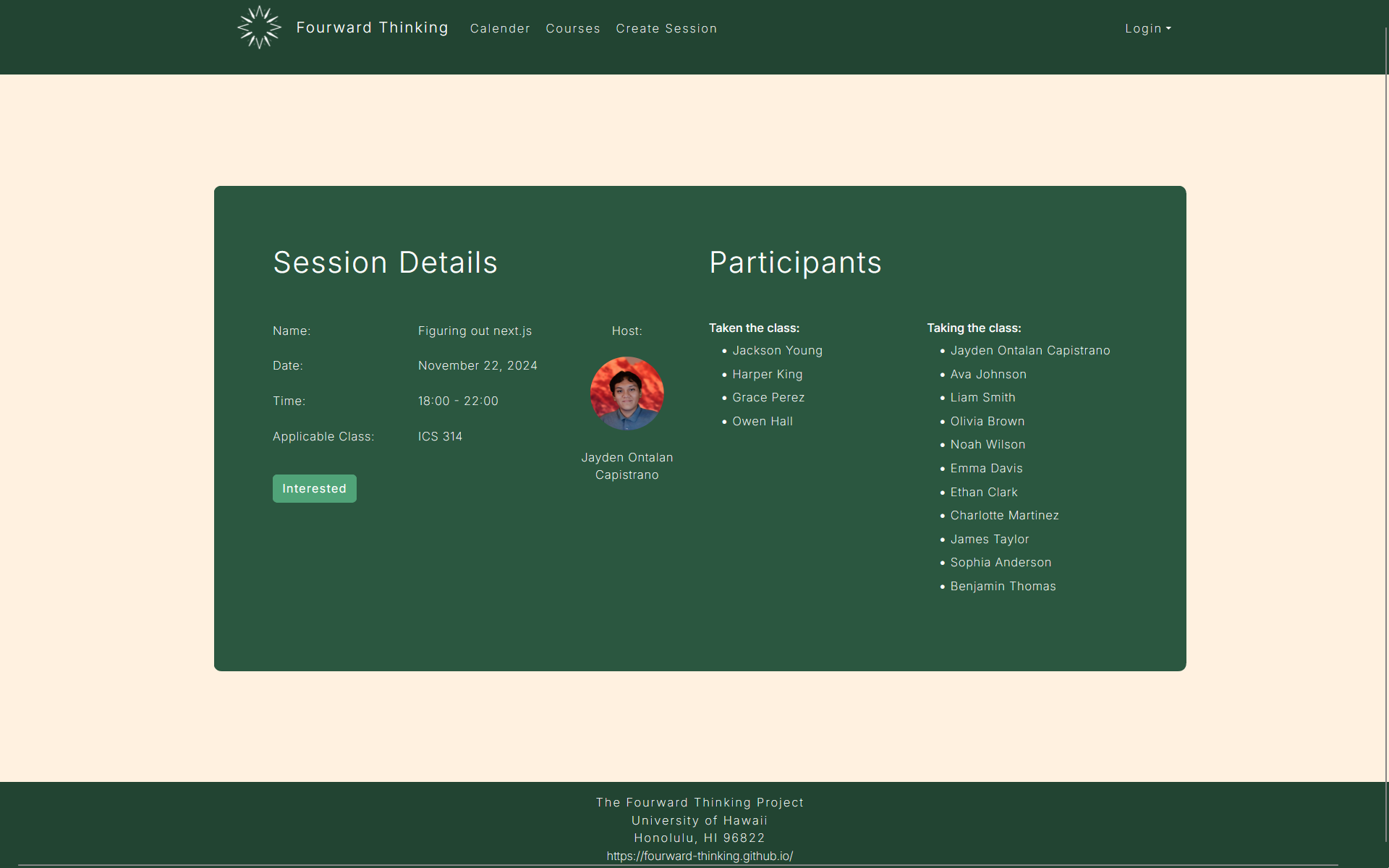This screenshot has width=1389, height=868.
Task: Click host Jayden Ontalan Capistrano's profile photo
Action: pyautogui.click(x=626, y=393)
